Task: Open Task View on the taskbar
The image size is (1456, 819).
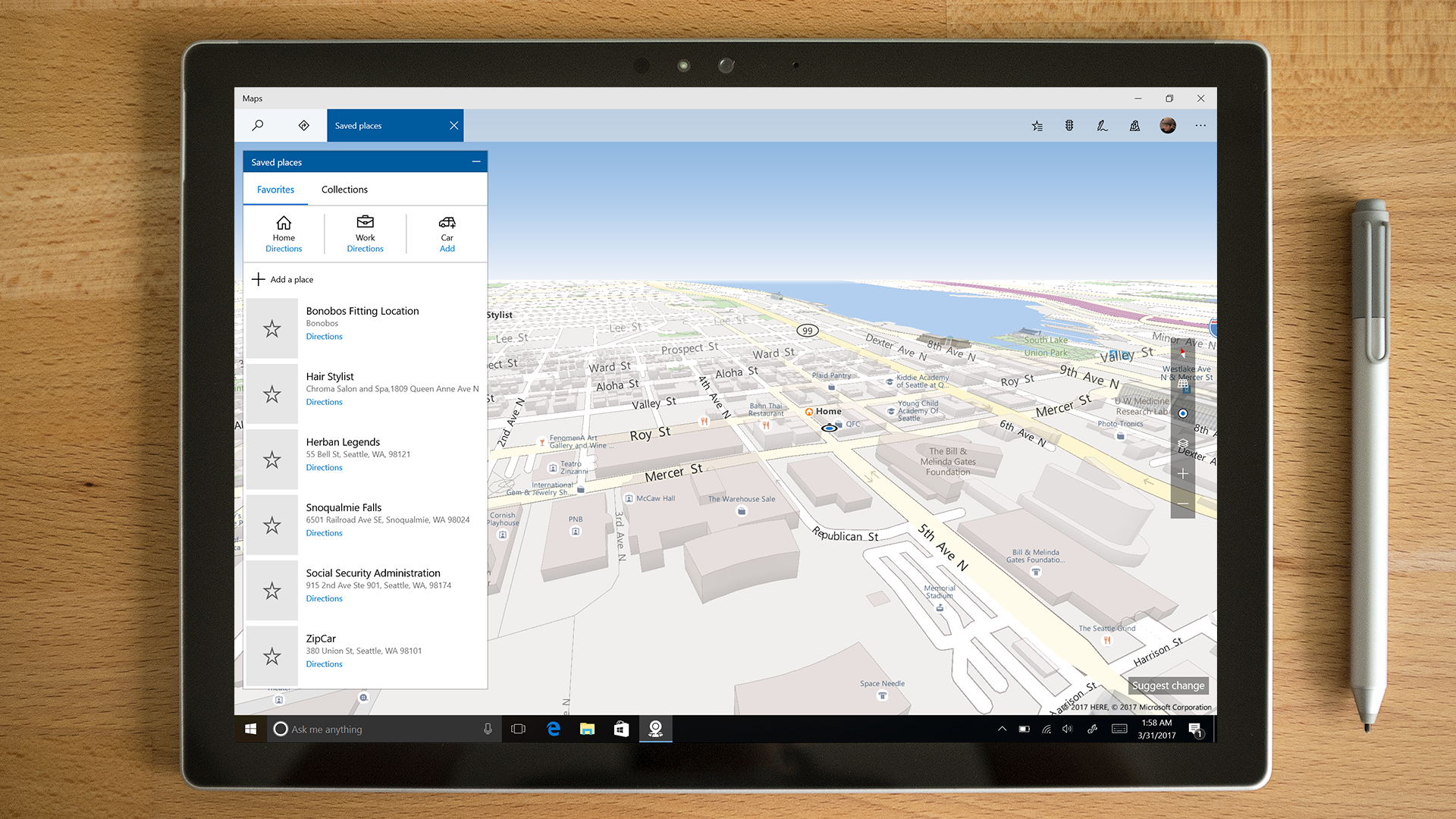Action: pyautogui.click(x=518, y=729)
